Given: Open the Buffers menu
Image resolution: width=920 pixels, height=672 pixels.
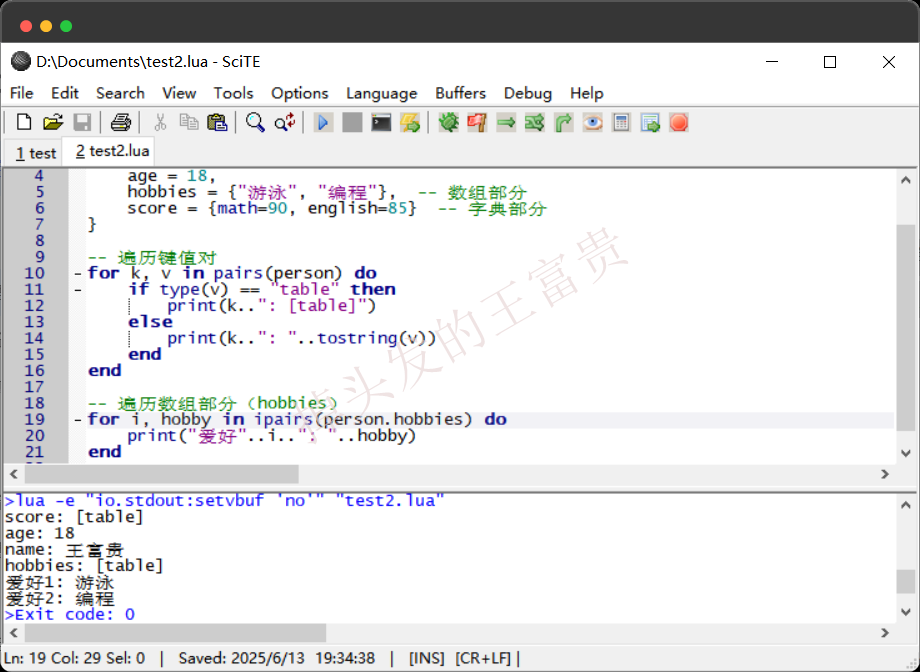Looking at the screenshot, I should click(461, 93).
